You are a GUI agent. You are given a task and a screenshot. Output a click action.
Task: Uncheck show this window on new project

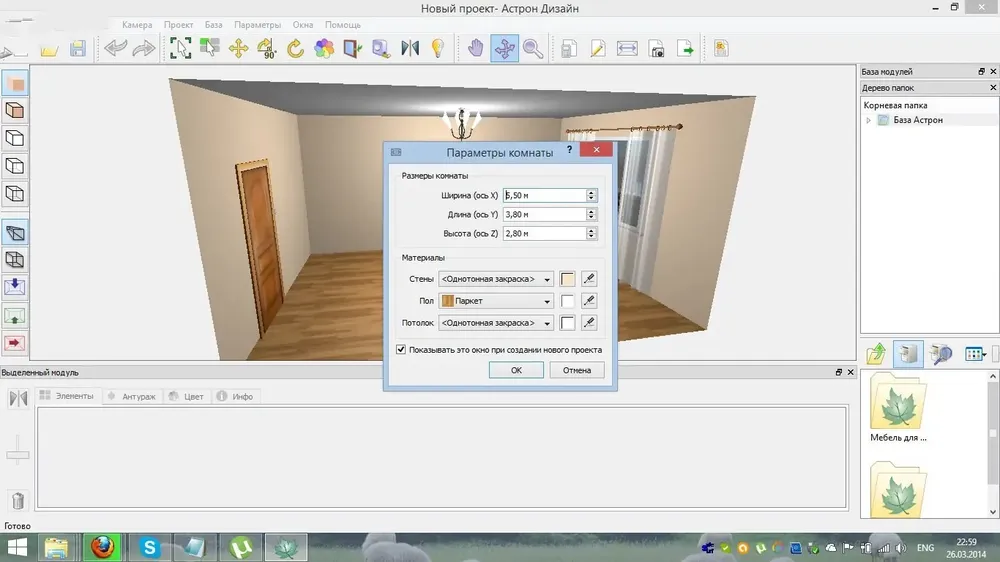[x=401, y=350]
